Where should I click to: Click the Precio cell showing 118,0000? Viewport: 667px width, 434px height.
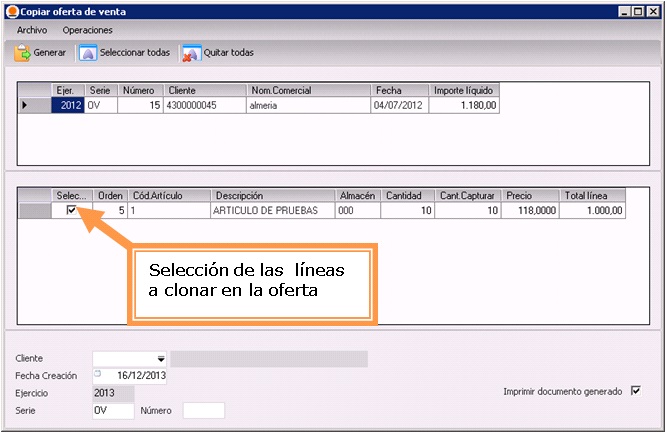[530, 211]
